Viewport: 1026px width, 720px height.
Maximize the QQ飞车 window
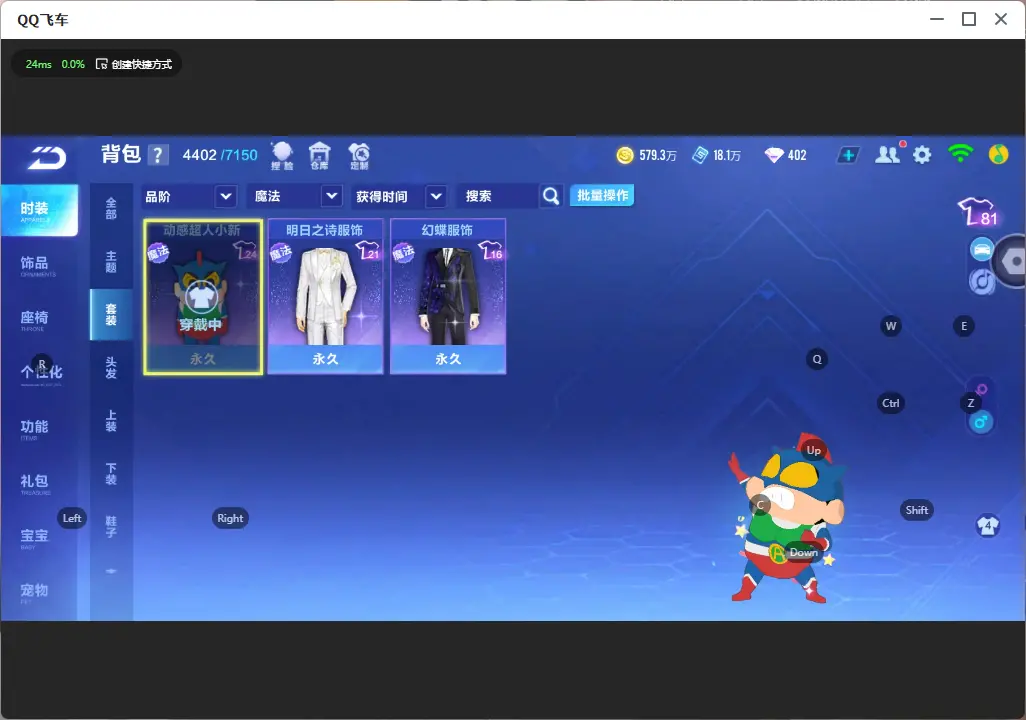click(969, 19)
